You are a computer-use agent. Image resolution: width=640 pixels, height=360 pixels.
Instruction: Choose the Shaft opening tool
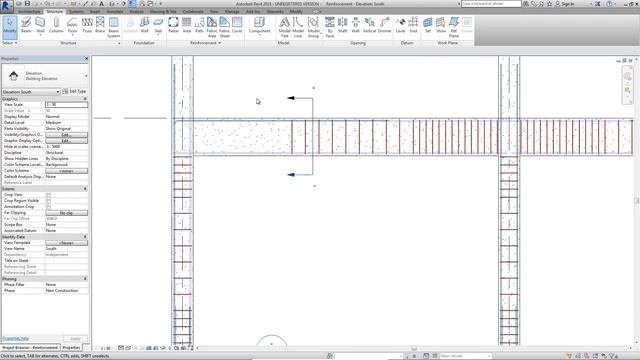pos(342,25)
